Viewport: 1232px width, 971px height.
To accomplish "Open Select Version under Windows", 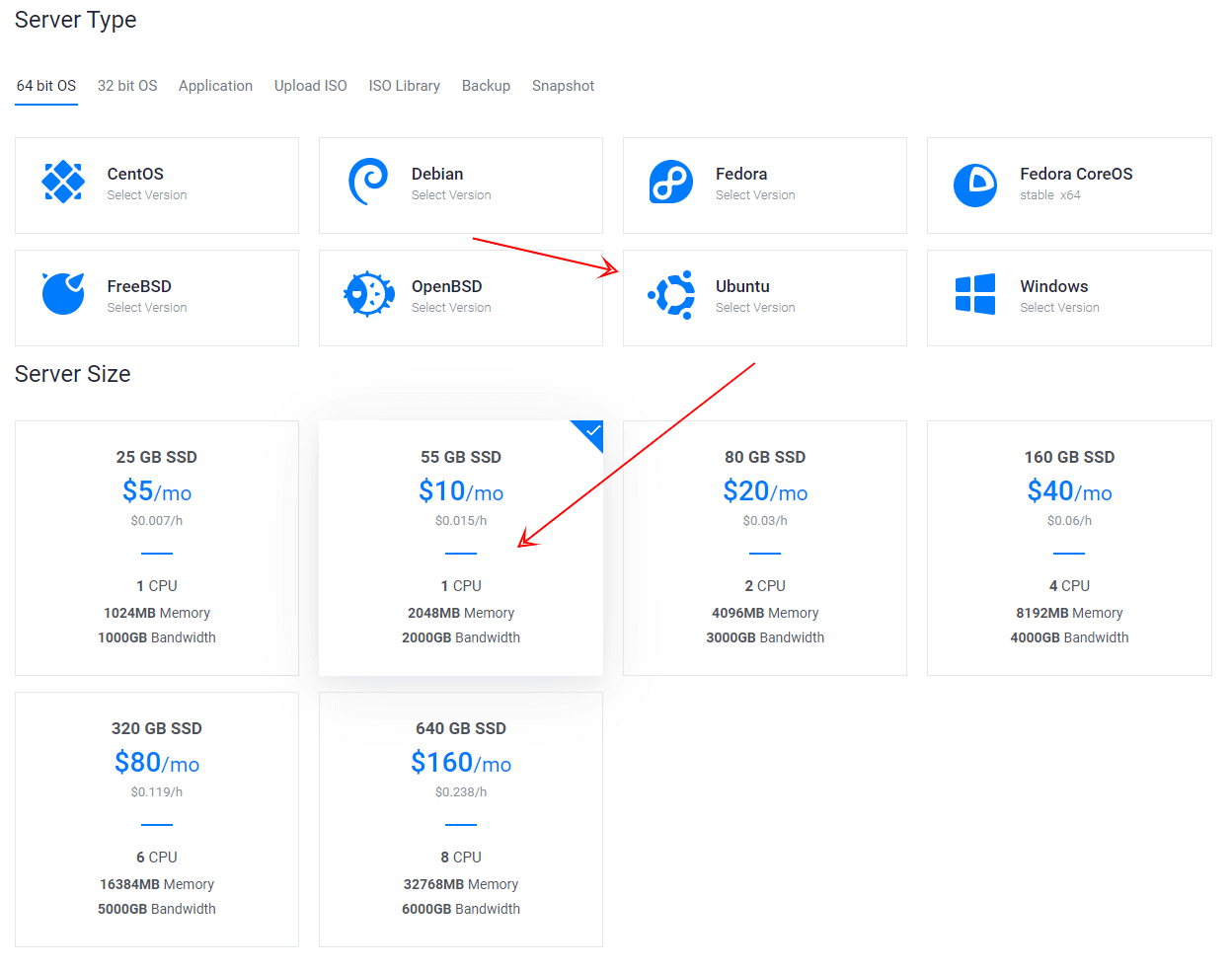I will pyautogui.click(x=1059, y=308).
